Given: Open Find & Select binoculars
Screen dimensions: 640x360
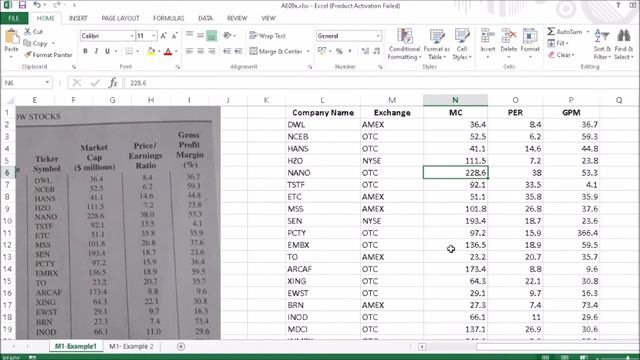Looking at the screenshot, I should 624,44.
